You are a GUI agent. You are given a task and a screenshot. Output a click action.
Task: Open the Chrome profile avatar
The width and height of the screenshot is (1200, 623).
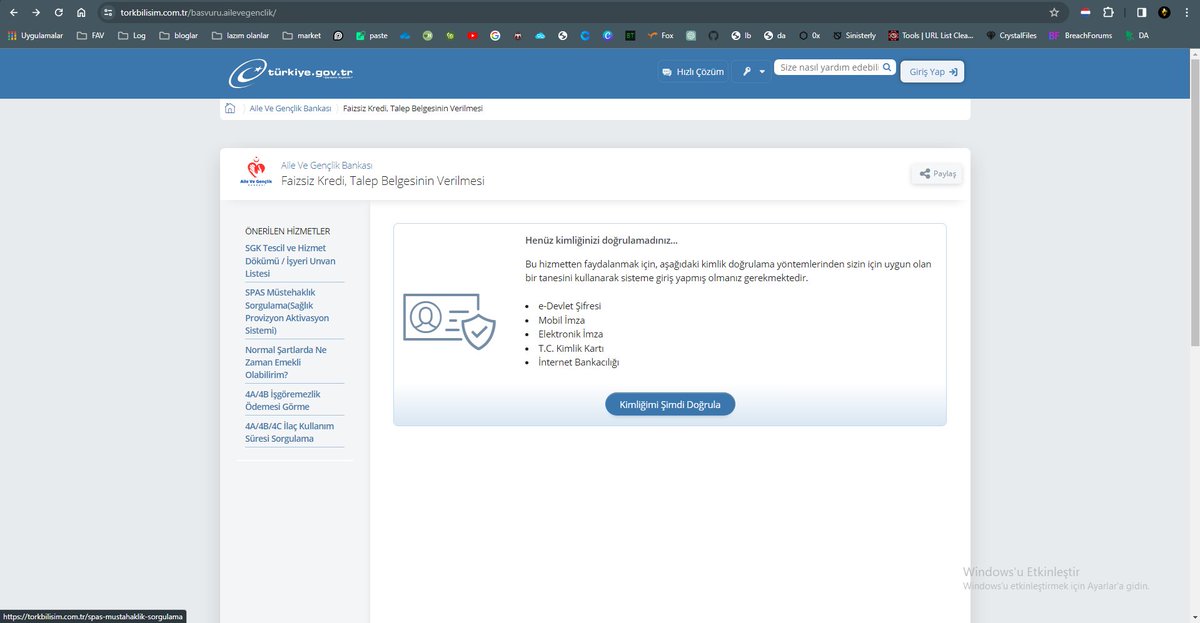[1164, 13]
